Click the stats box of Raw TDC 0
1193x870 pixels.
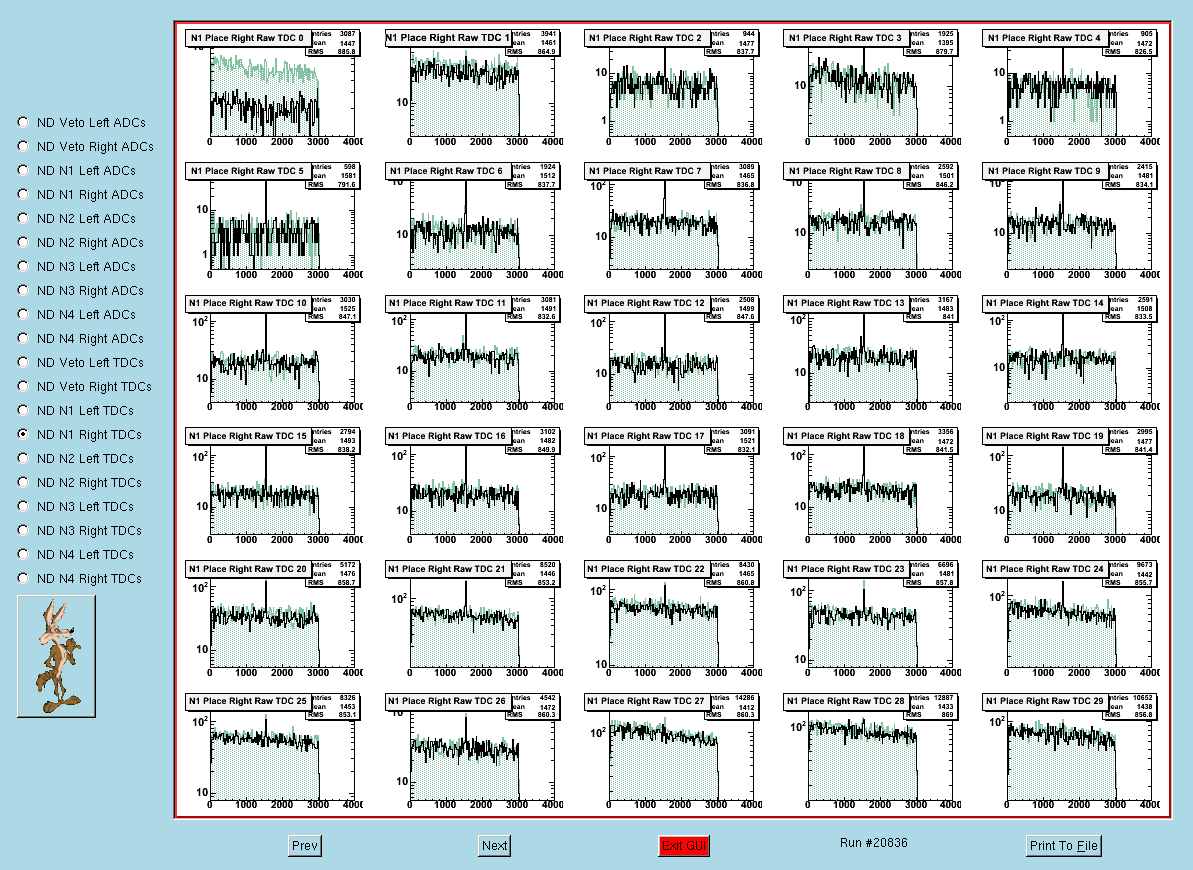pos(334,43)
